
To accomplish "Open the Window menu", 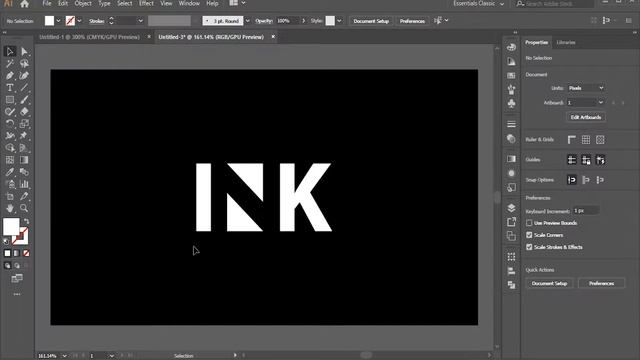I will 189,4.
